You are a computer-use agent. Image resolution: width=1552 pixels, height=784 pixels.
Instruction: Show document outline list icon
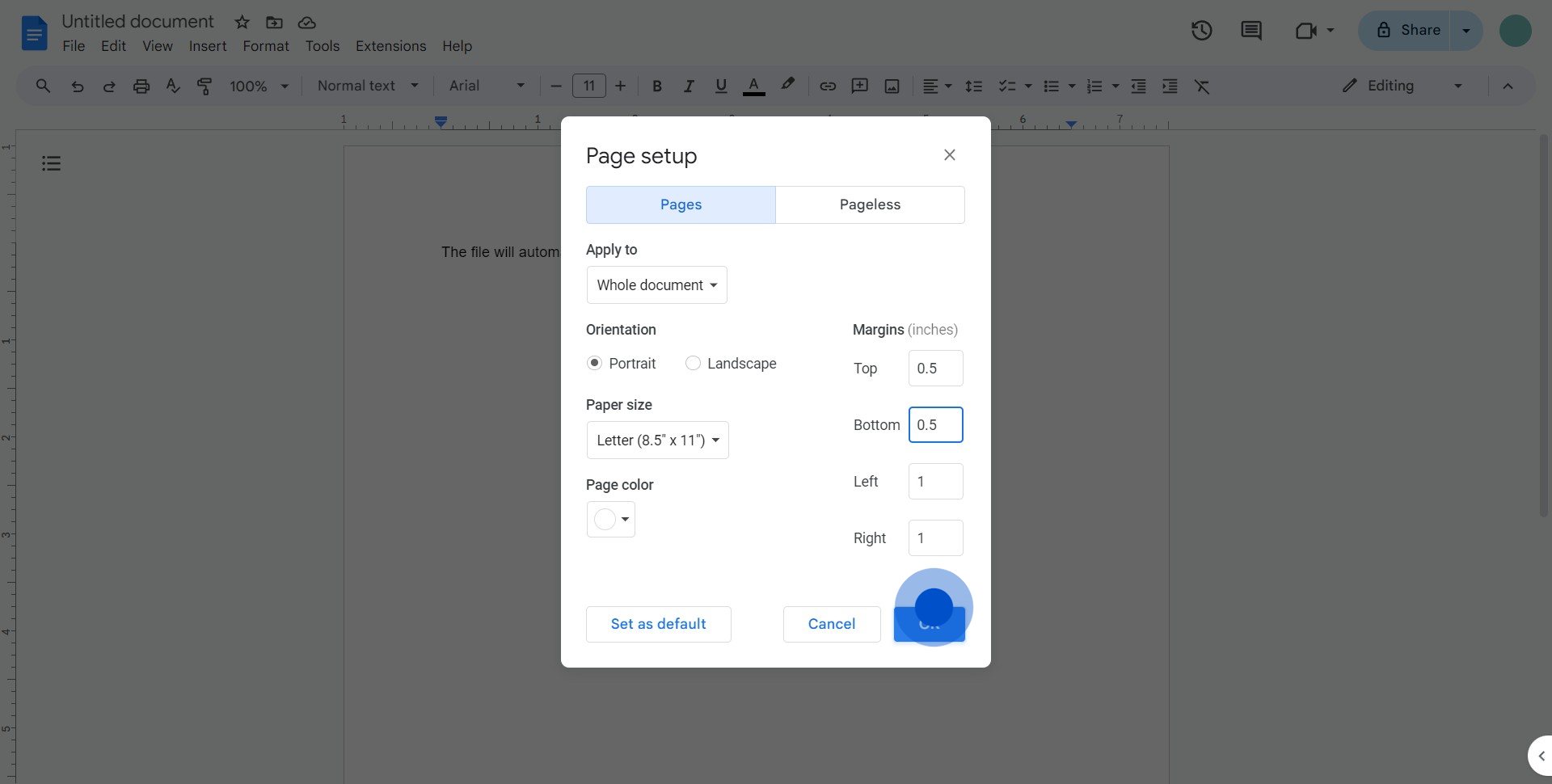tap(51, 163)
